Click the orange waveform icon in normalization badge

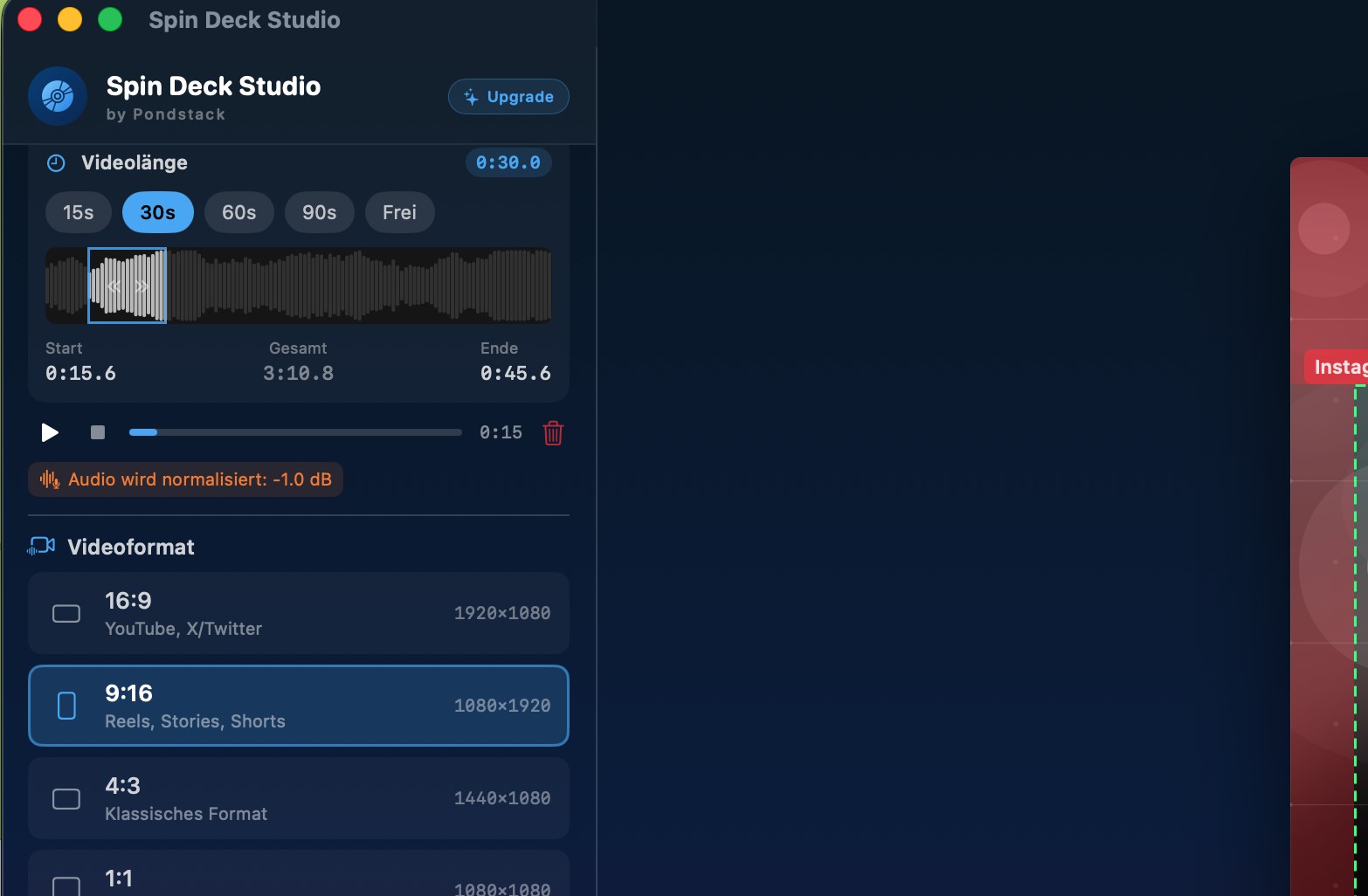[x=50, y=479]
